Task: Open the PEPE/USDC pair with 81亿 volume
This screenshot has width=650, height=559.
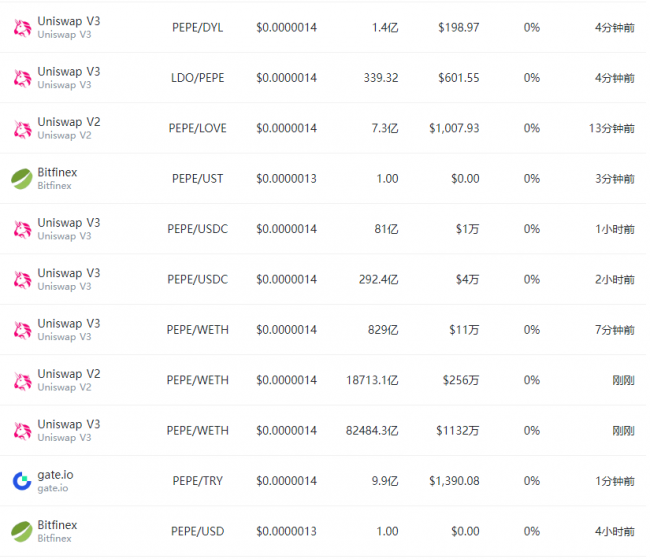Action: 197,229
